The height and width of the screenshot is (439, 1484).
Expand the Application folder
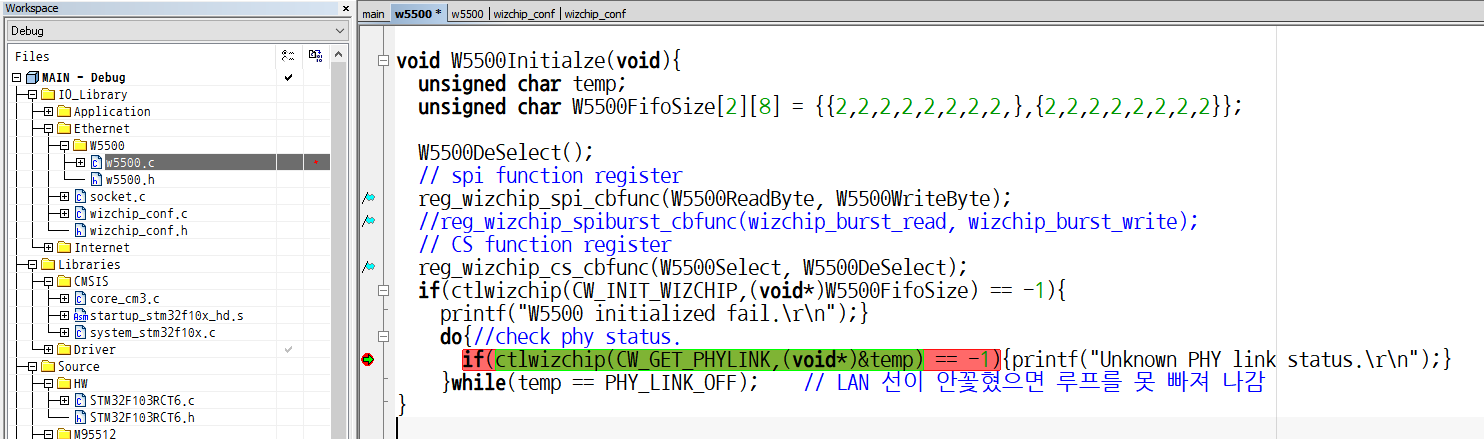pyautogui.click(x=48, y=111)
